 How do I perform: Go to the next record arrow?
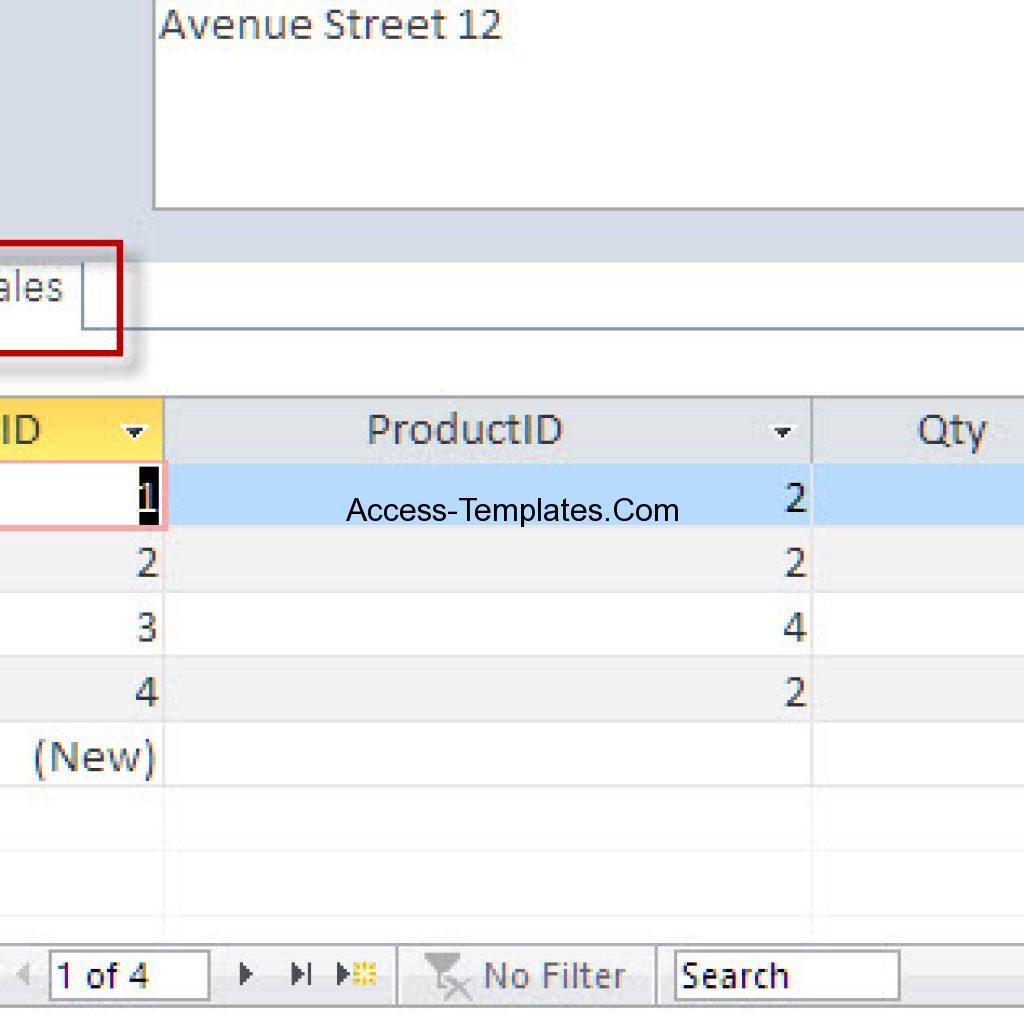(x=245, y=975)
